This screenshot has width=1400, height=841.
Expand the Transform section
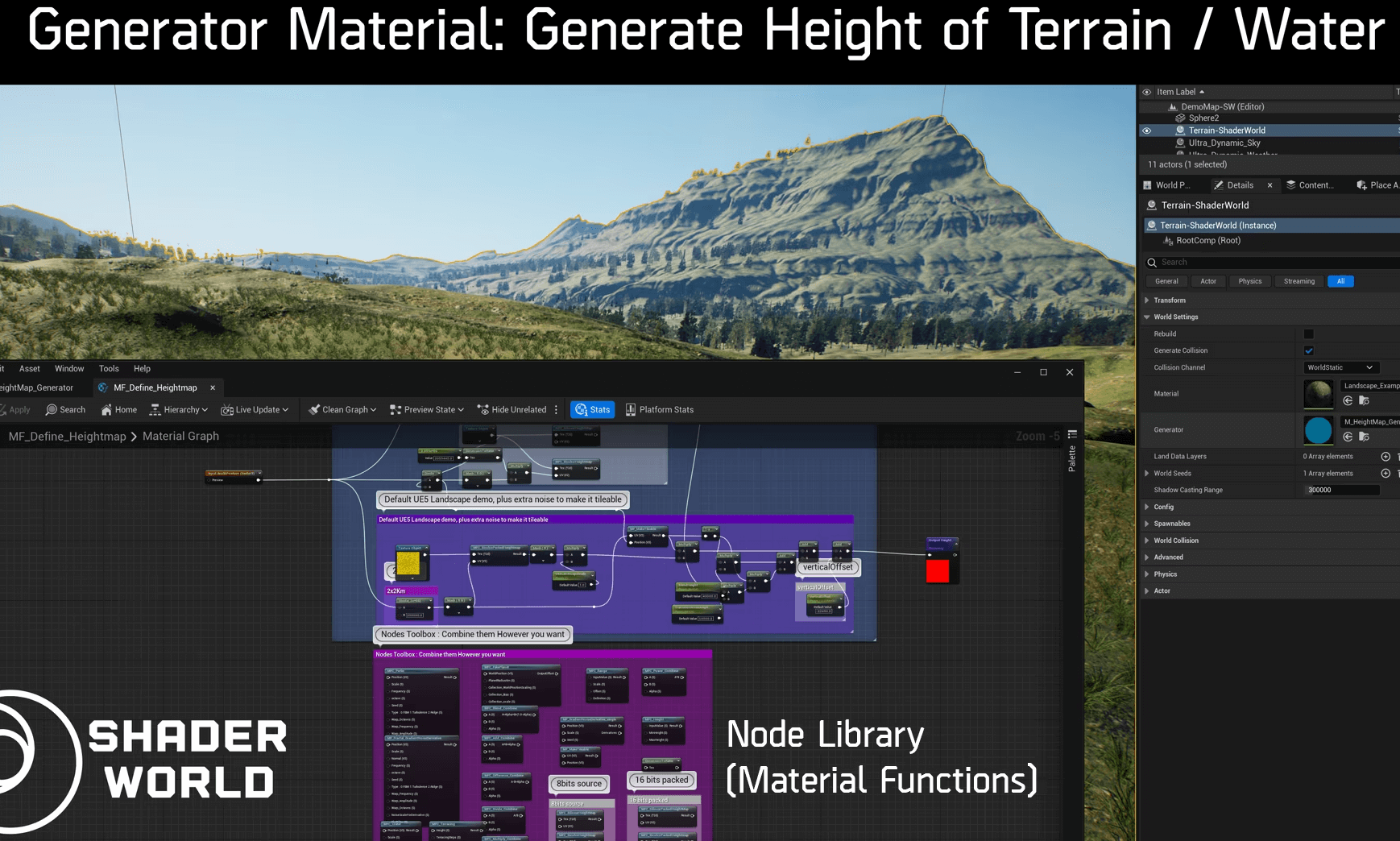tap(1147, 300)
